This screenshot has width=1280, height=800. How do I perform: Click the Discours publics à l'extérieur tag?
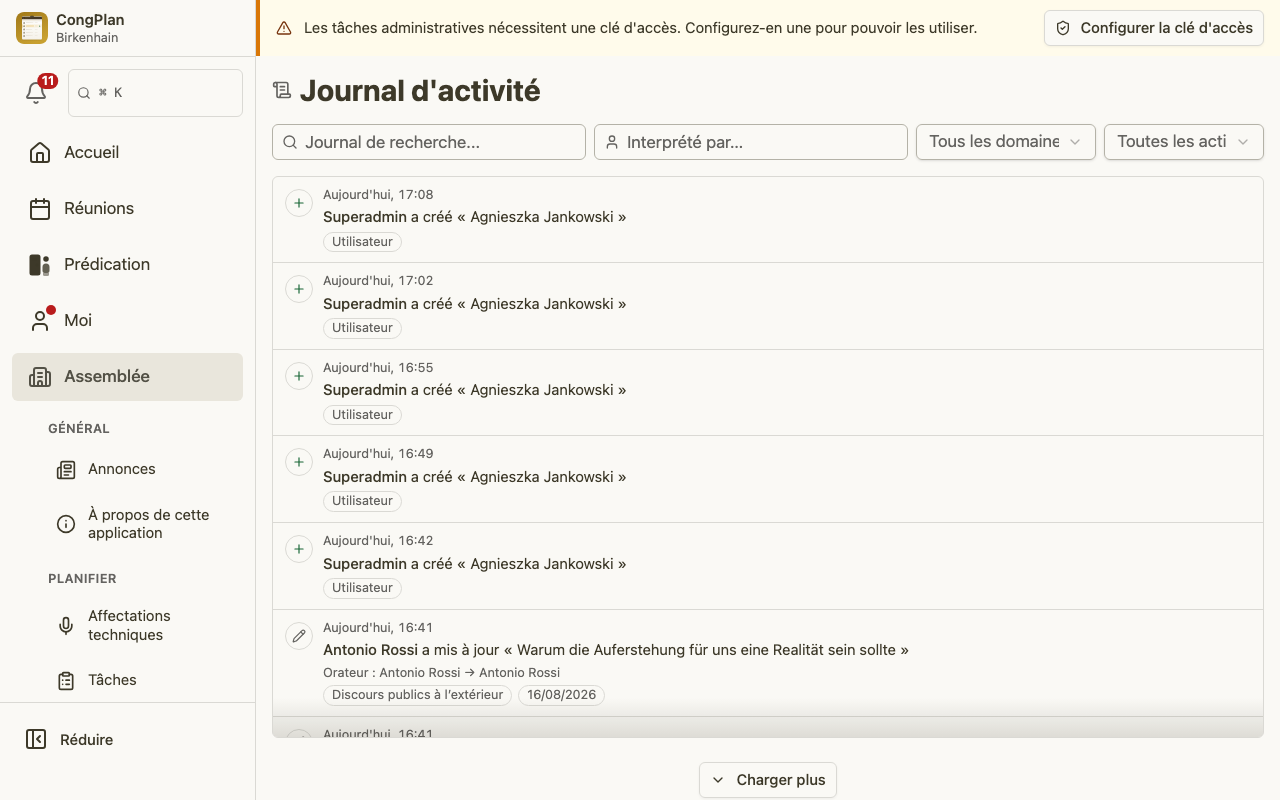[x=417, y=695]
